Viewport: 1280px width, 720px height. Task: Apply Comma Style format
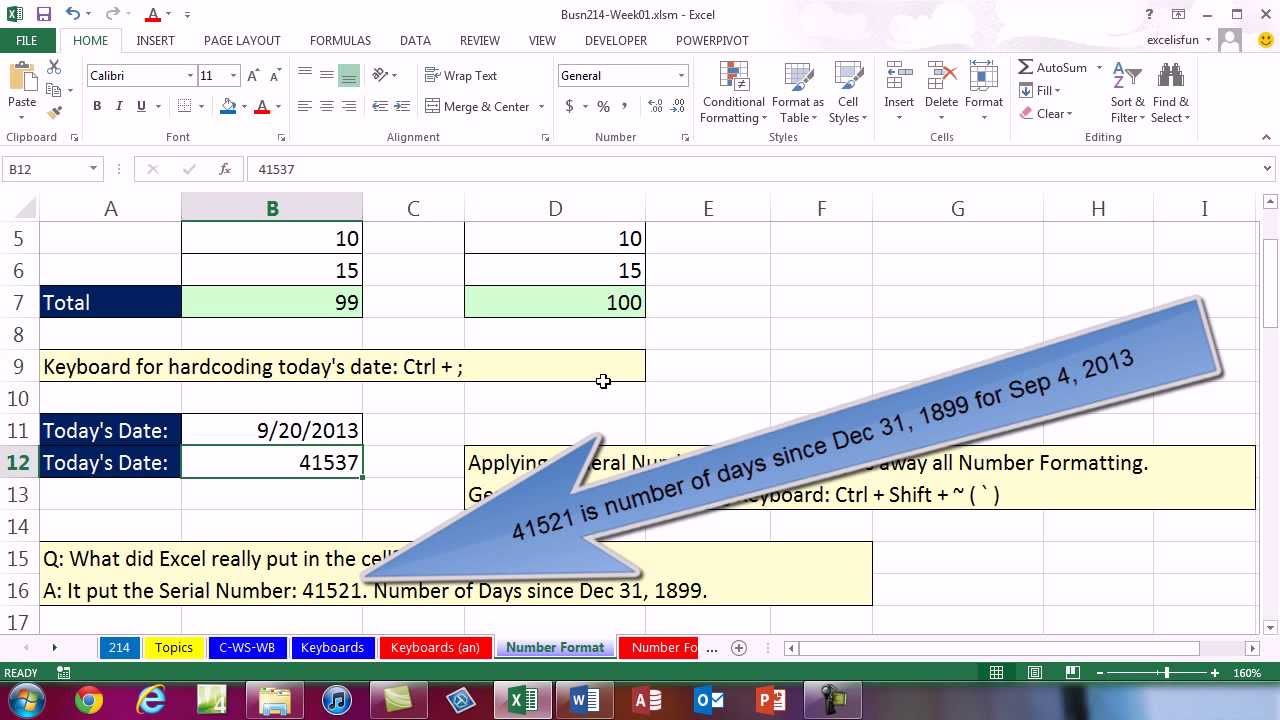[627, 106]
